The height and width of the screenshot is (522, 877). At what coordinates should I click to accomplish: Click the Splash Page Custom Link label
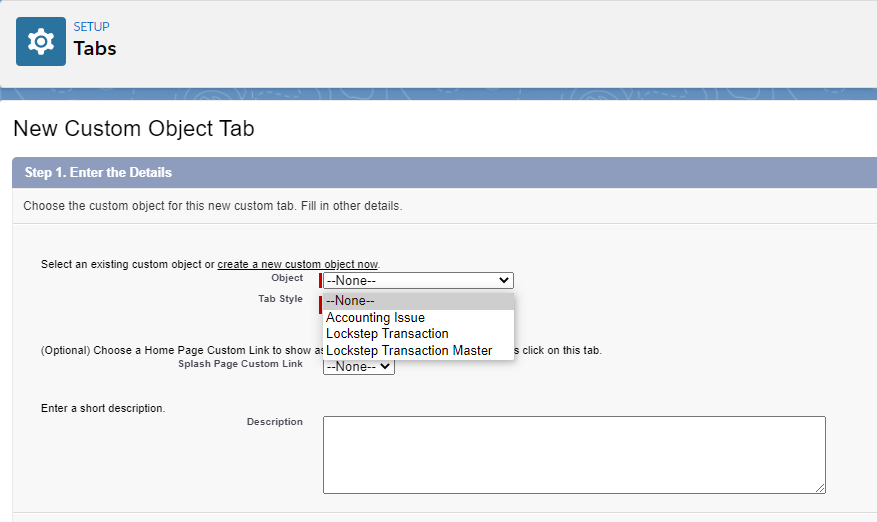point(240,364)
